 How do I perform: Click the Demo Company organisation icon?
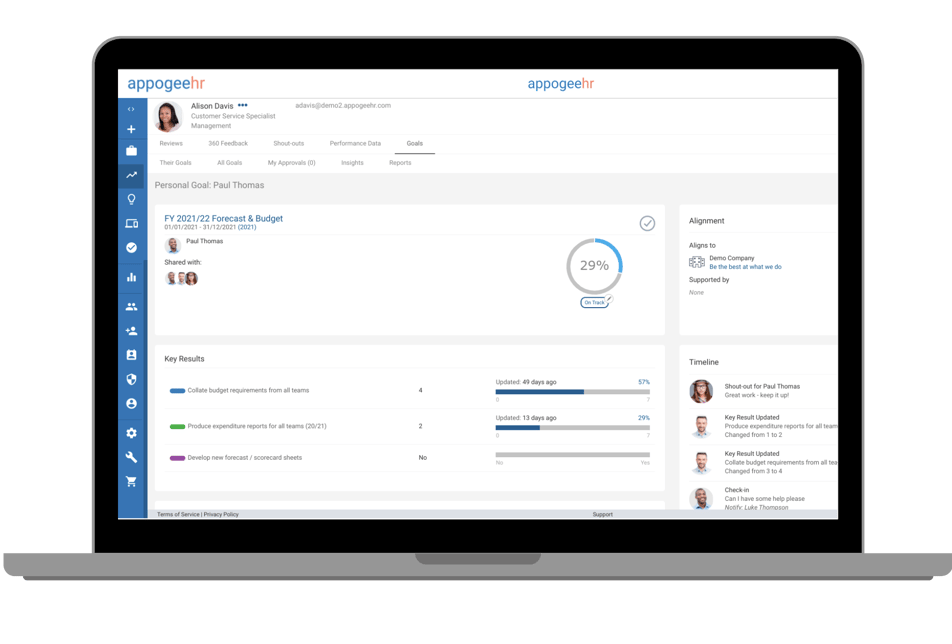pos(696,262)
